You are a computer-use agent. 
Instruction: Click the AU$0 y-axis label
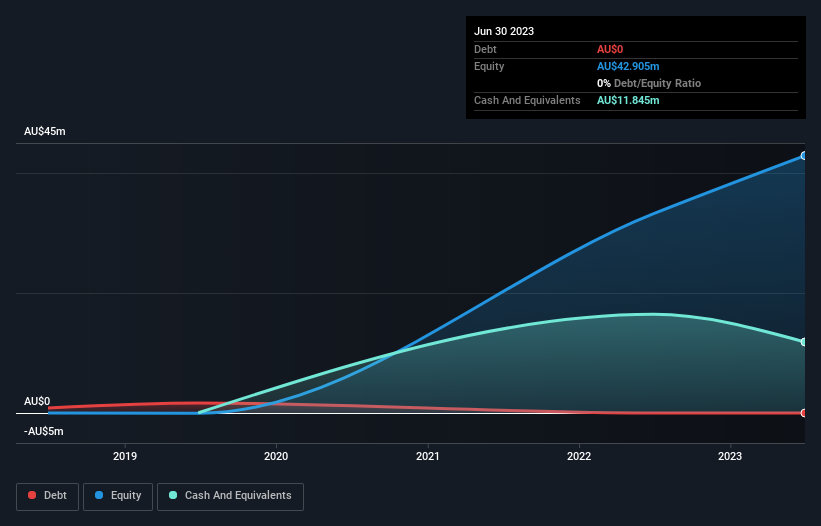pos(37,401)
